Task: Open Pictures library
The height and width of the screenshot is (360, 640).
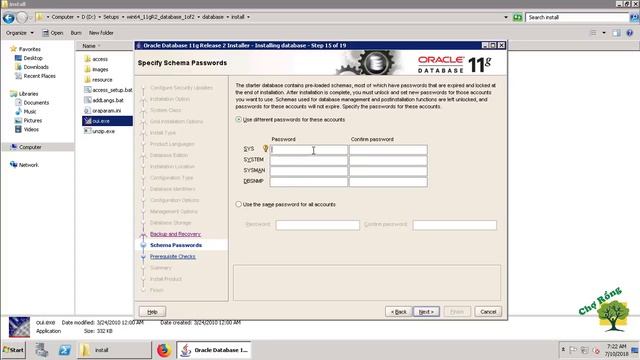Action: (x=29, y=120)
